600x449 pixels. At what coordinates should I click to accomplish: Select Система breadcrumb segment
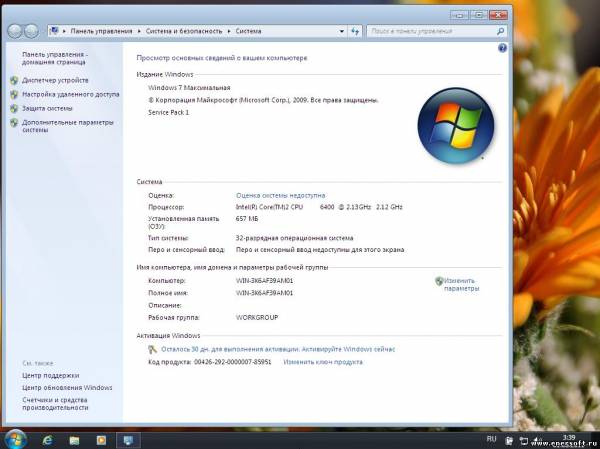(x=248, y=31)
